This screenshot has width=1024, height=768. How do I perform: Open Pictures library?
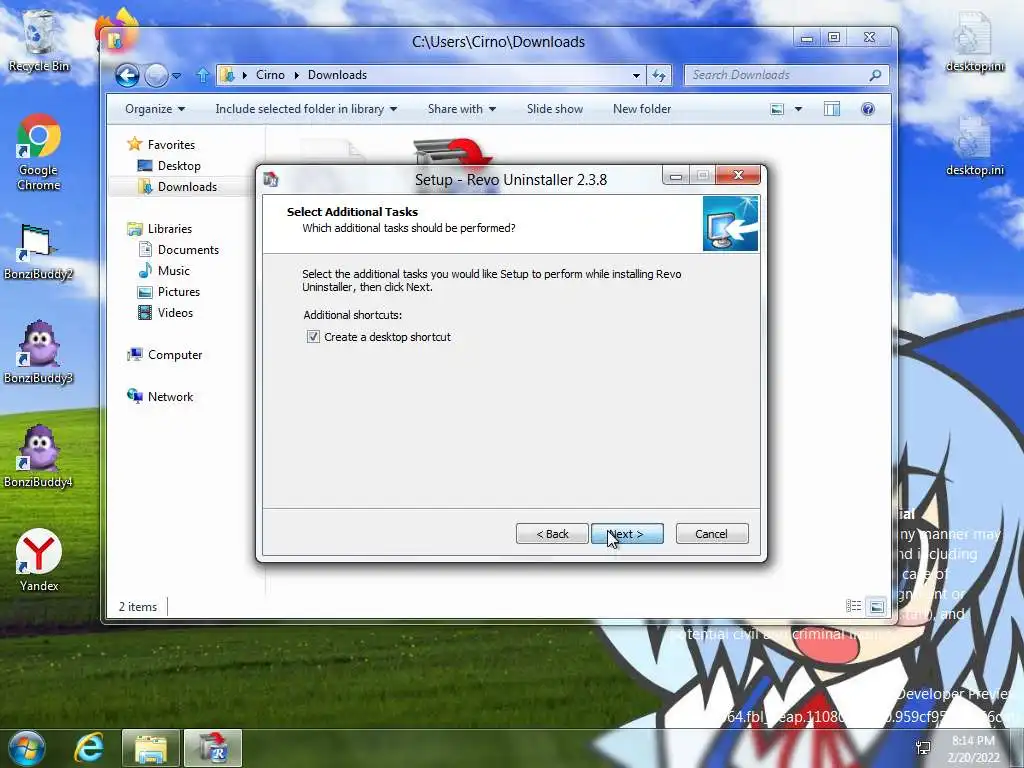(178, 292)
